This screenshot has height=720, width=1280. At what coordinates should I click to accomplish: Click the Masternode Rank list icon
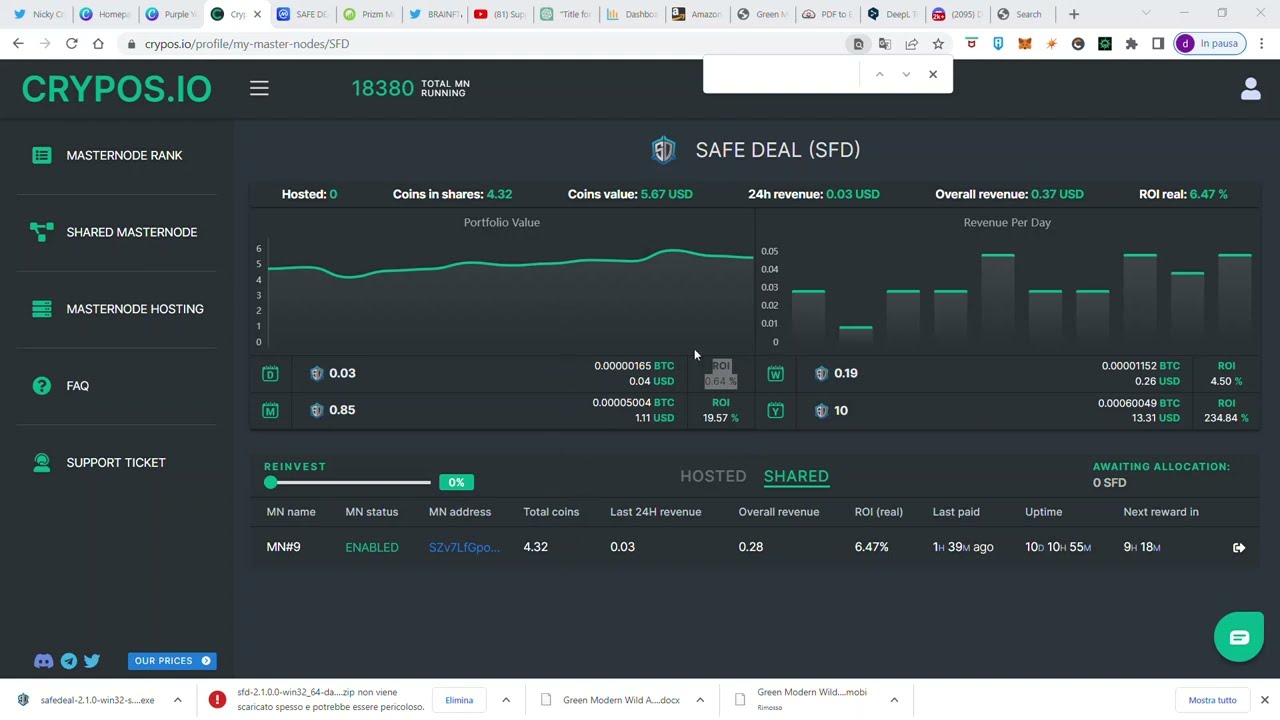41,155
